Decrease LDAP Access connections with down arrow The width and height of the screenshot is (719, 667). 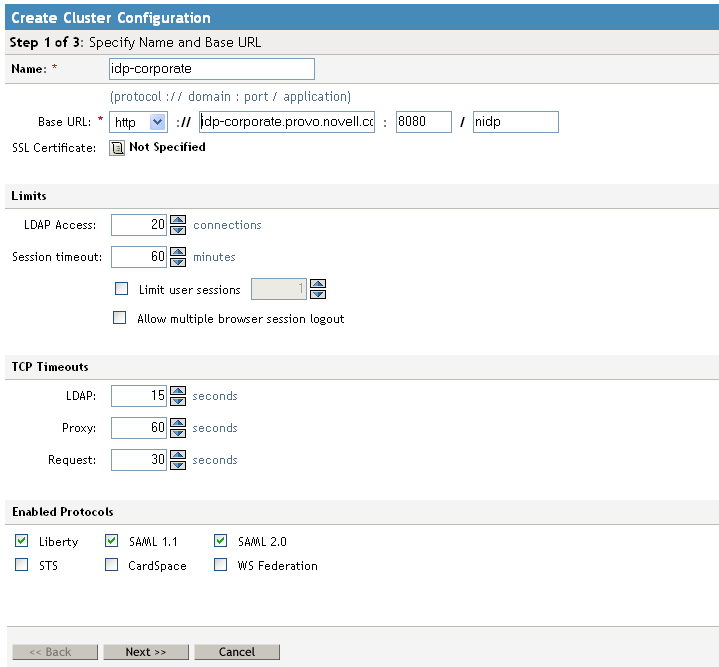pos(178,230)
